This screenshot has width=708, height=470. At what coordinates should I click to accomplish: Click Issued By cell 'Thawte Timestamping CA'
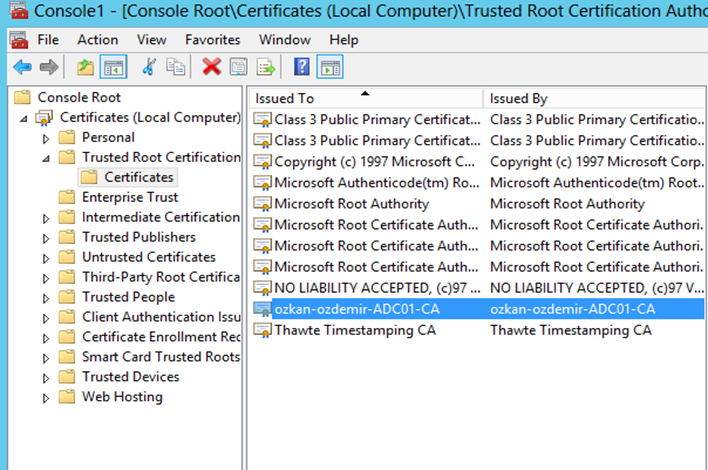[571, 330]
